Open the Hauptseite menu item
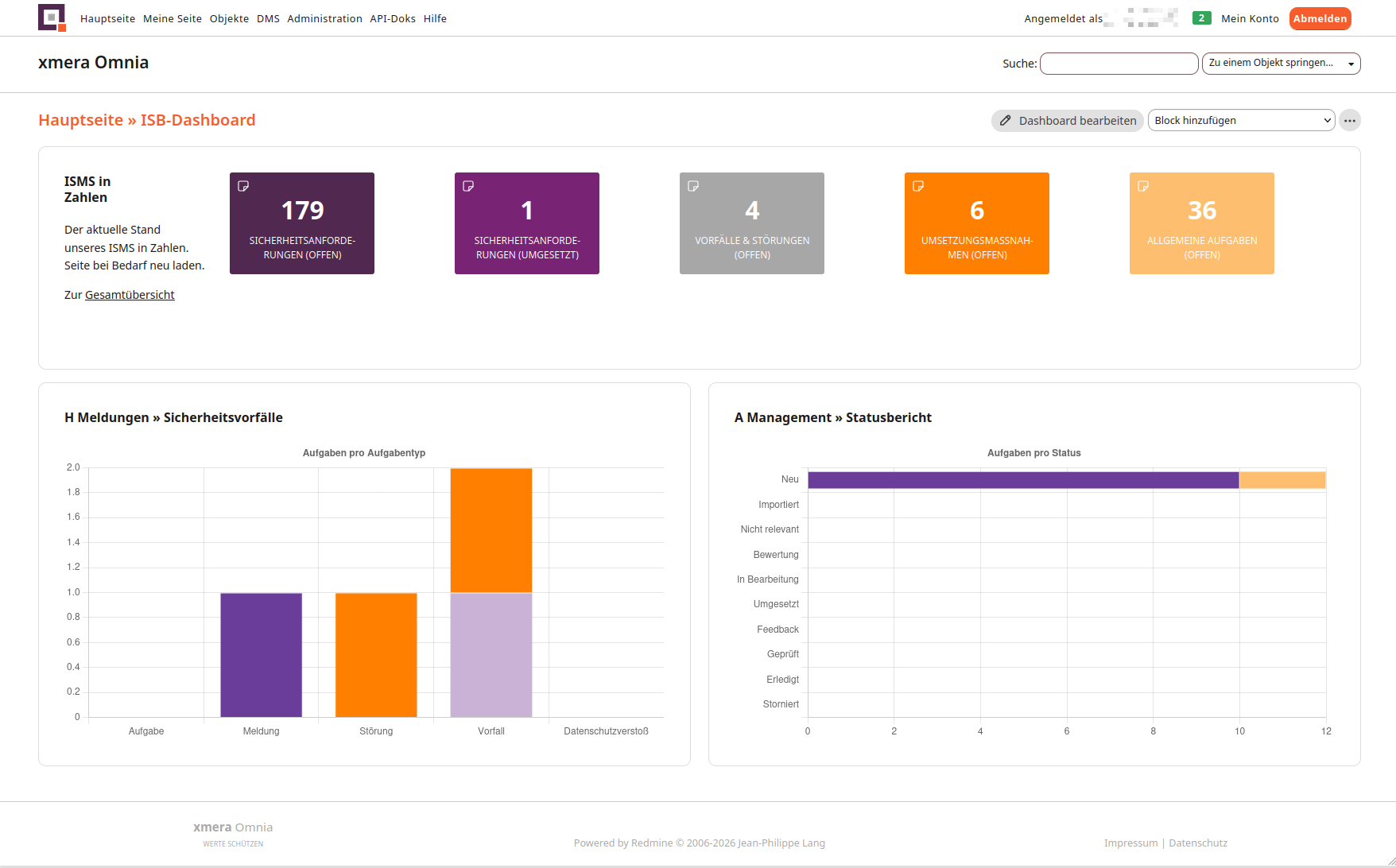The width and height of the screenshot is (1396, 868). [x=107, y=18]
